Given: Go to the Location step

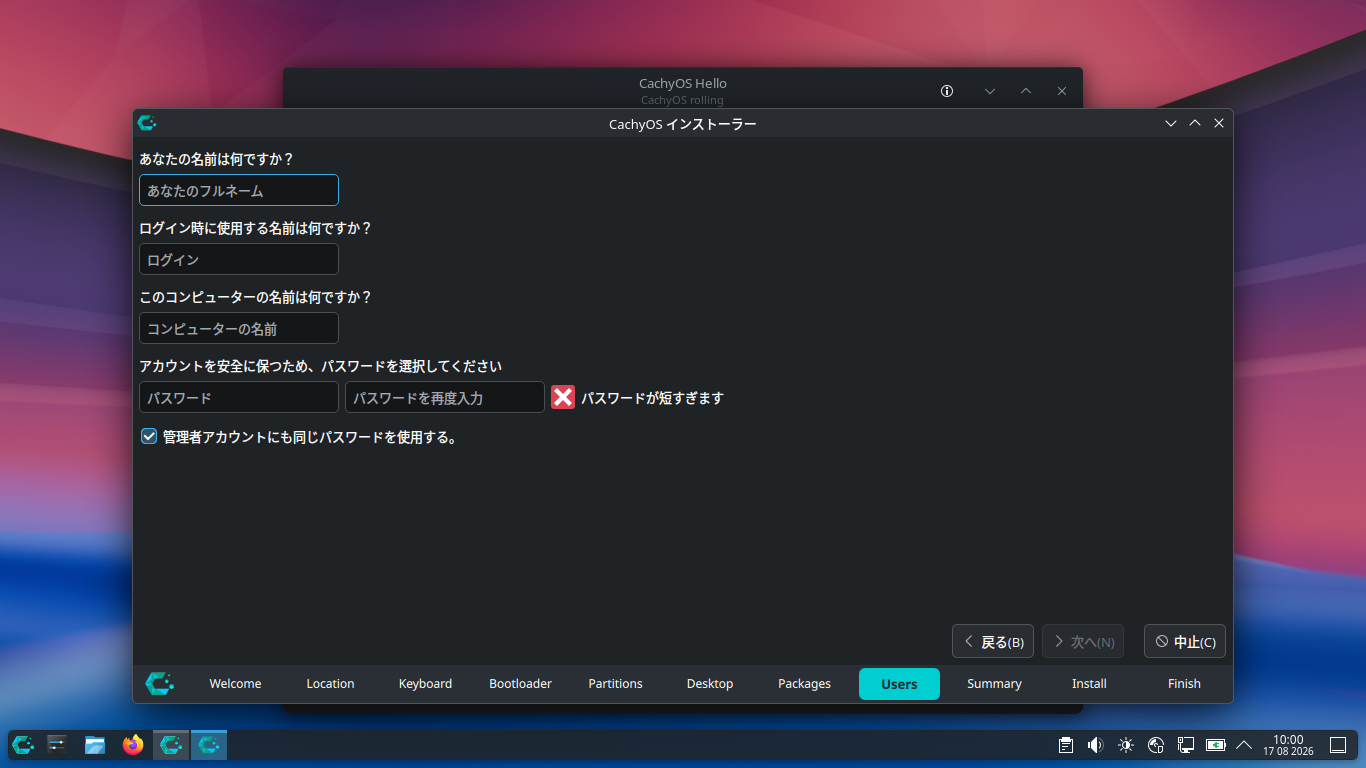Looking at the screenshot, I should [330, 684].
